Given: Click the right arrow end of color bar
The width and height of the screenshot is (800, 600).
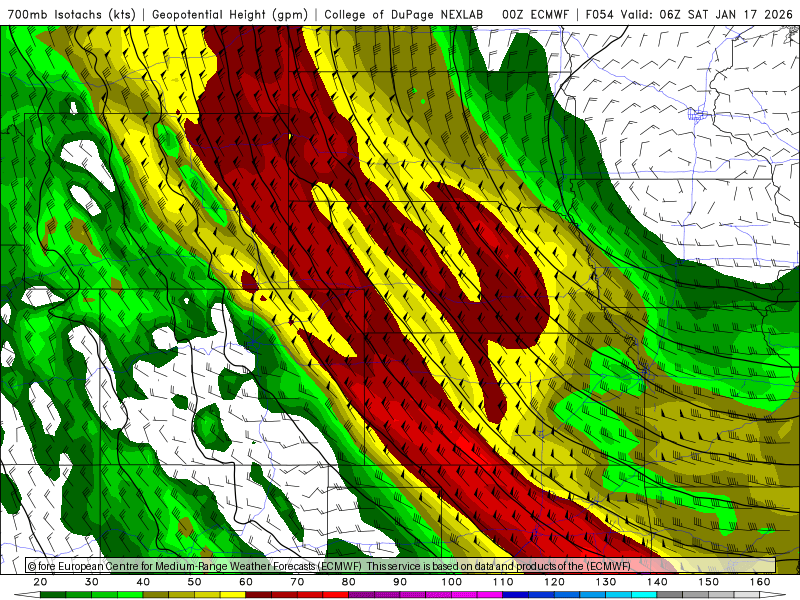Looking at the screenshot, I should coord(773,595).
